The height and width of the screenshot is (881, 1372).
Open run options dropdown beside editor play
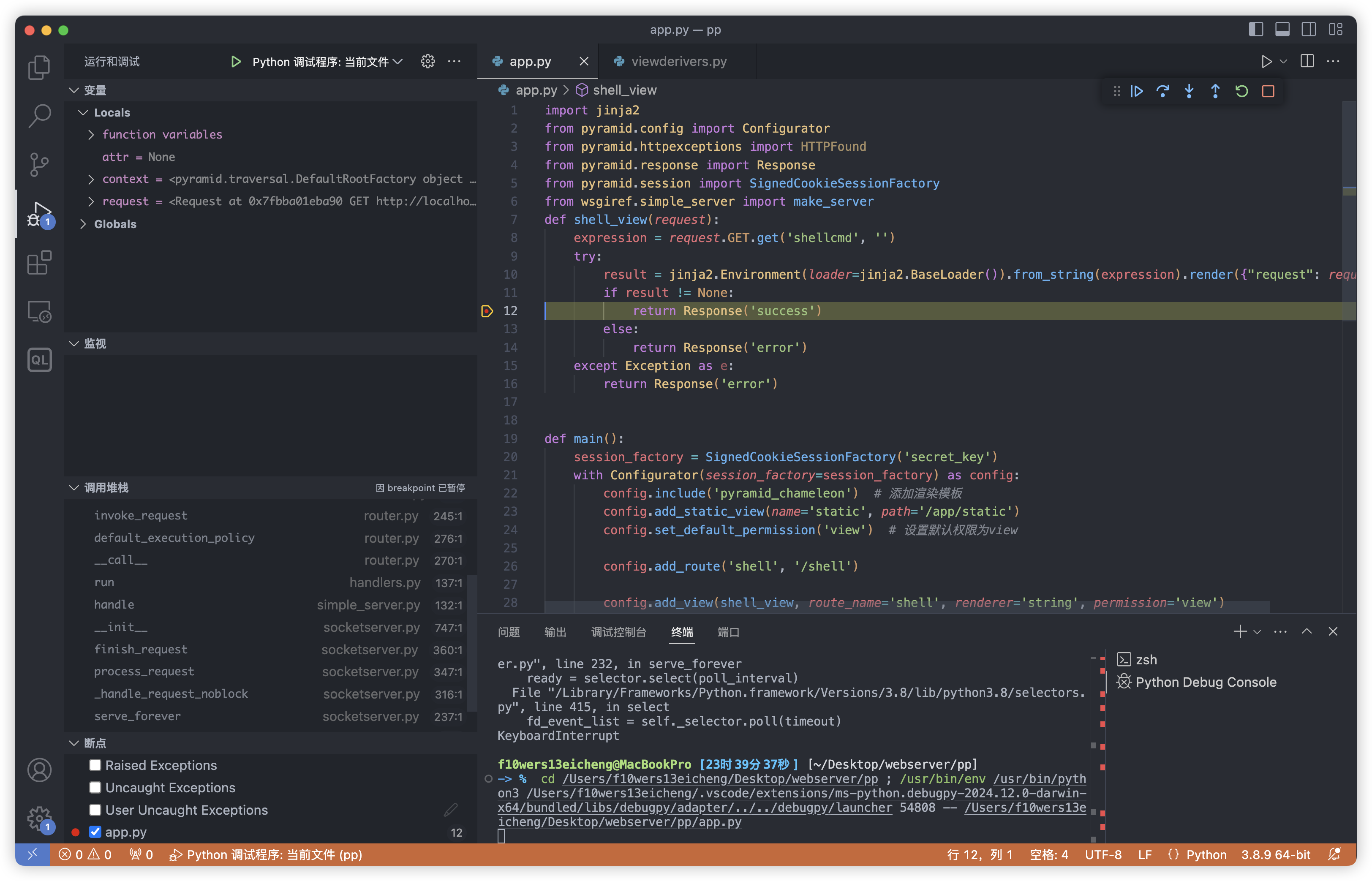[x=1283, y=61]
